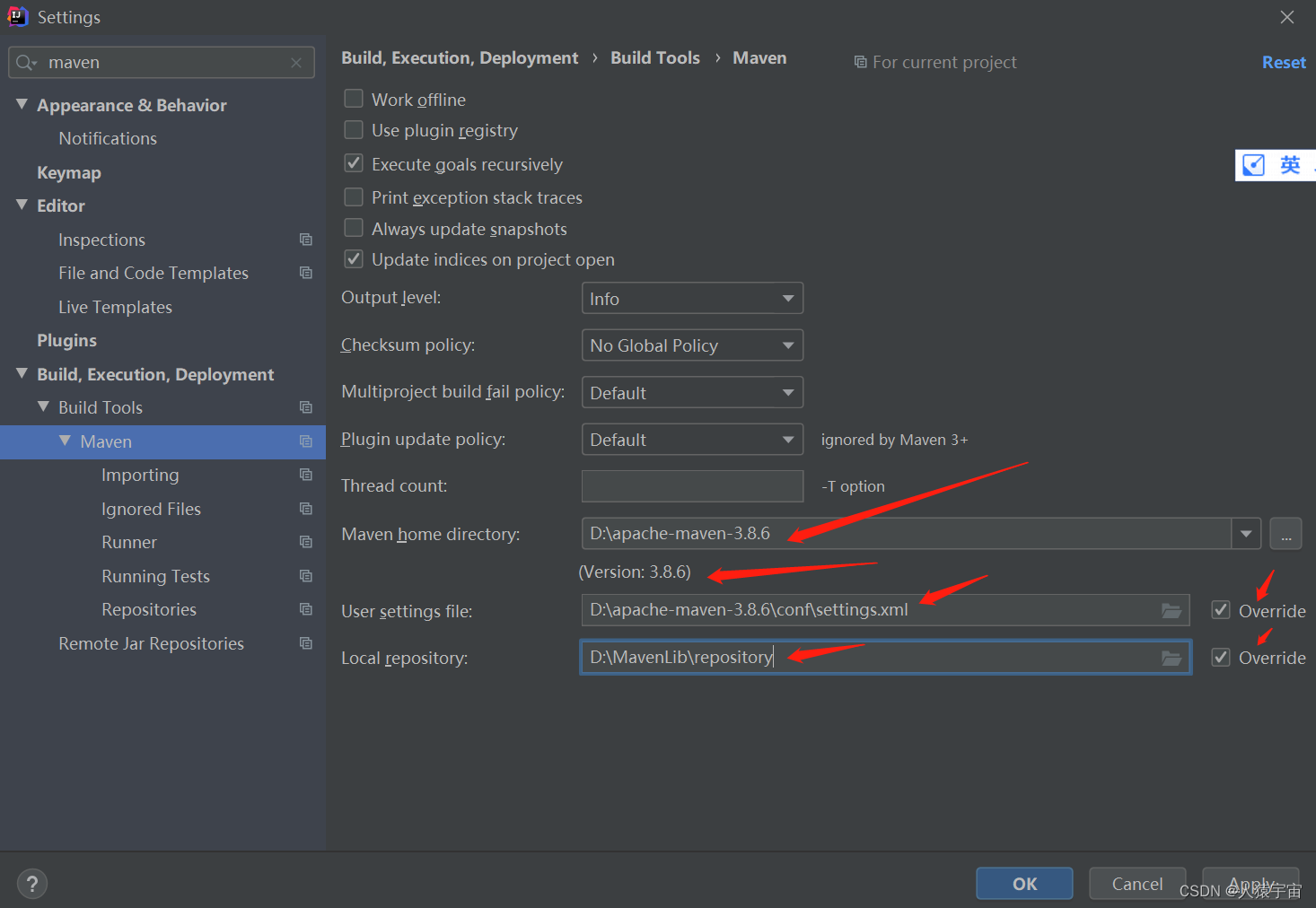
Task: Click the maven search input box
Action: point(162,63)
